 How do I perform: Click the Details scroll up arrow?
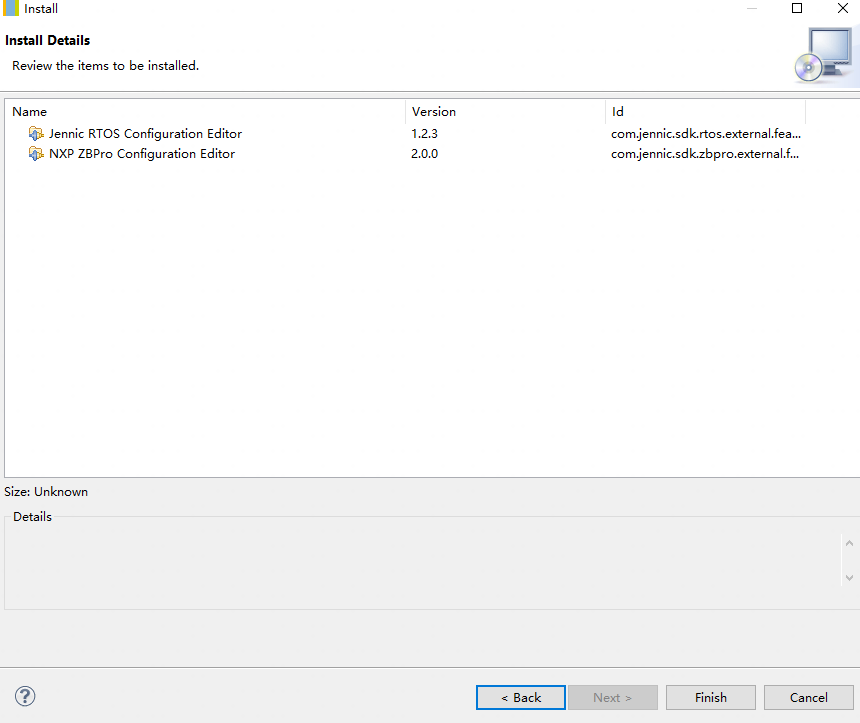pyautogui.click(x=849, y=543)
